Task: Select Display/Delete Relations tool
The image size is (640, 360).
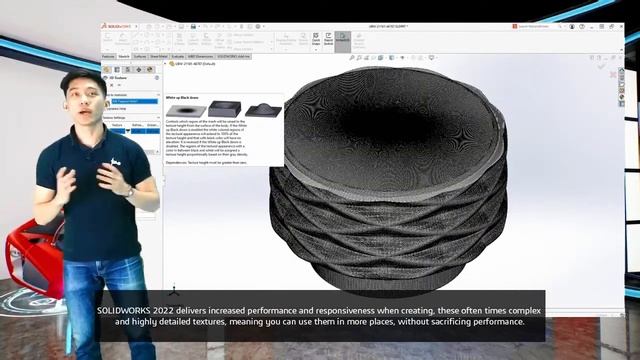Action: click(286, 40)
